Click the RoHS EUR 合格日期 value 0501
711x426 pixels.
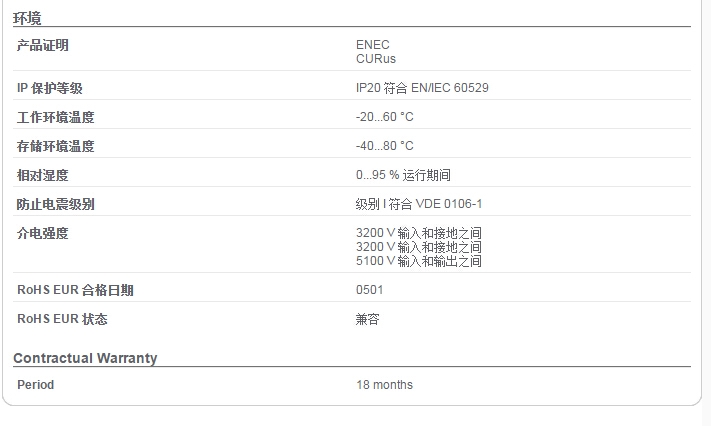point(370,289)
